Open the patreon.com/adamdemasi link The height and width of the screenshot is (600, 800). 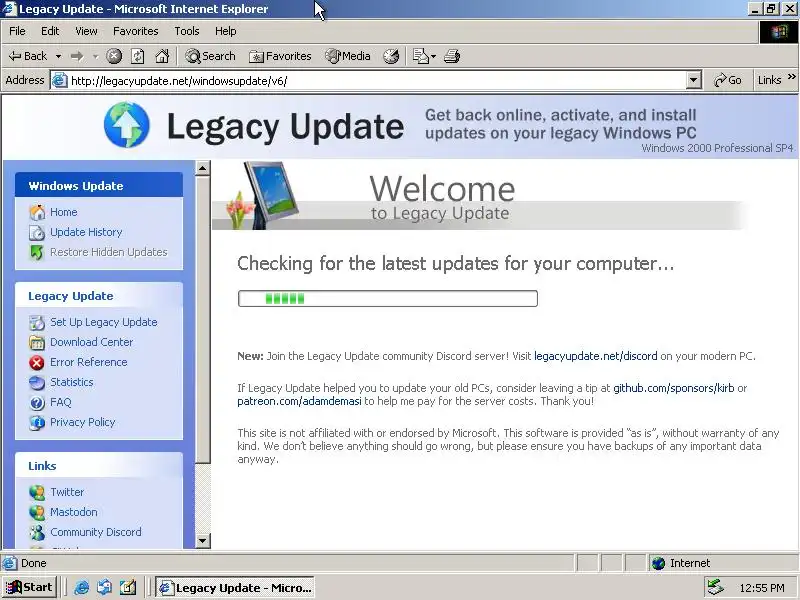pyautogui.click(x=299, y=401)
